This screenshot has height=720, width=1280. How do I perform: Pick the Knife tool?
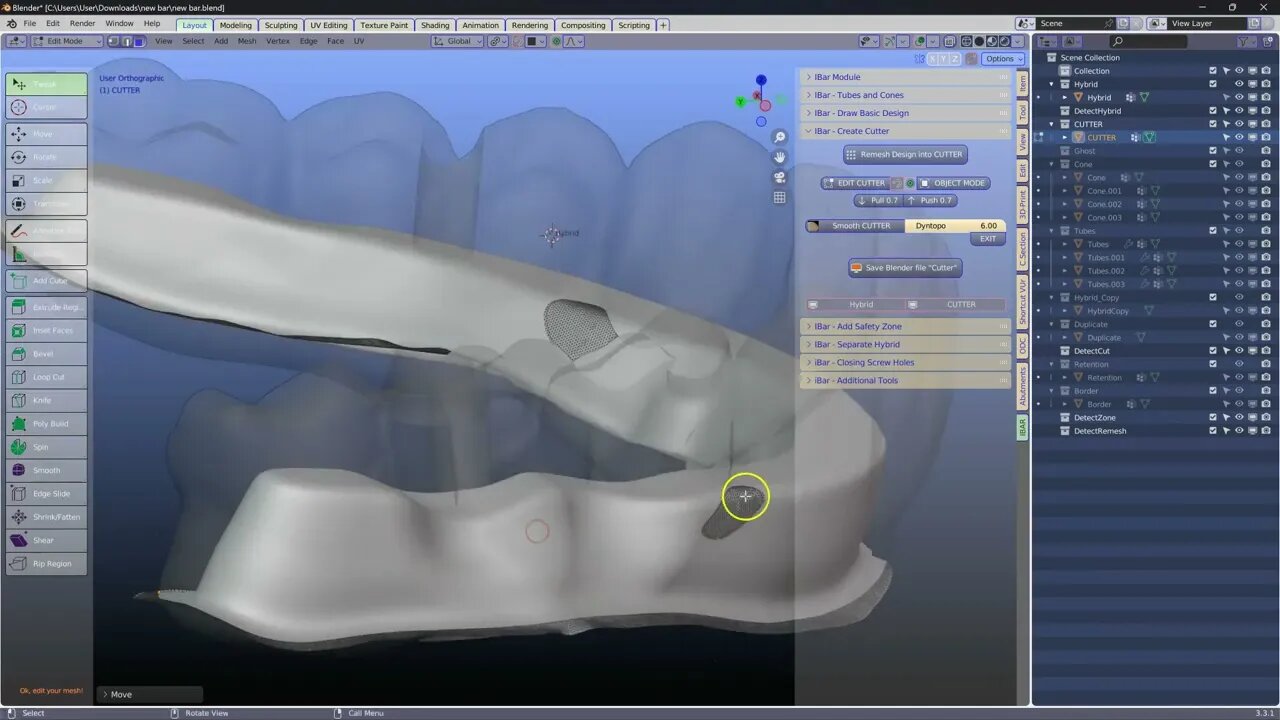tap(46, 400)
